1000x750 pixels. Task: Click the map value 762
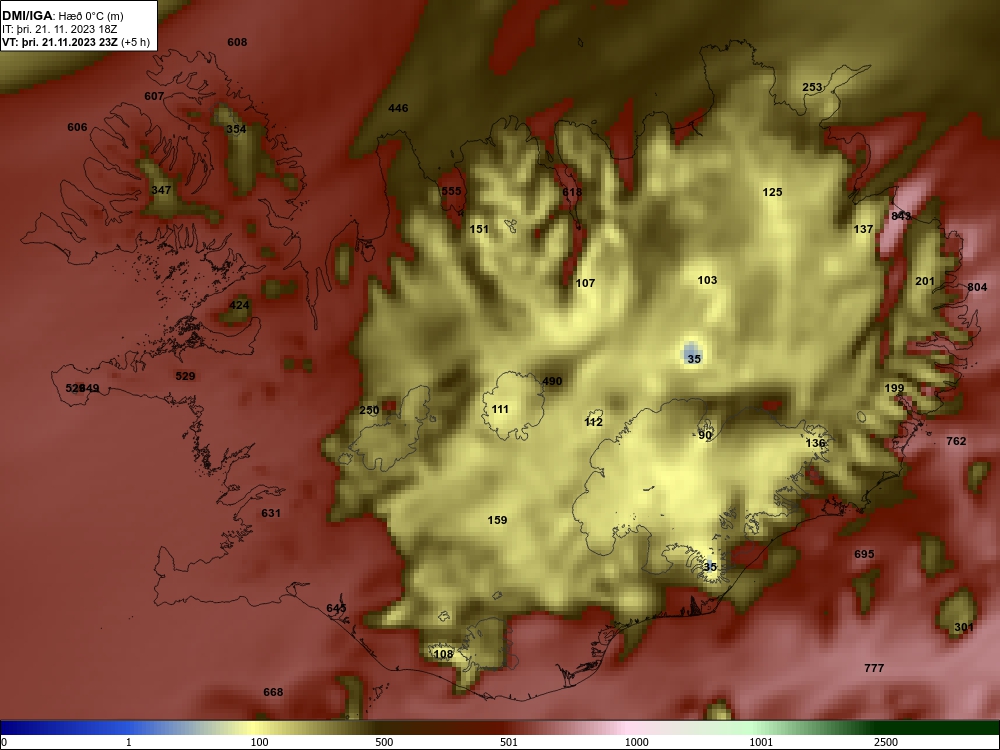click(x=956, y=441)
